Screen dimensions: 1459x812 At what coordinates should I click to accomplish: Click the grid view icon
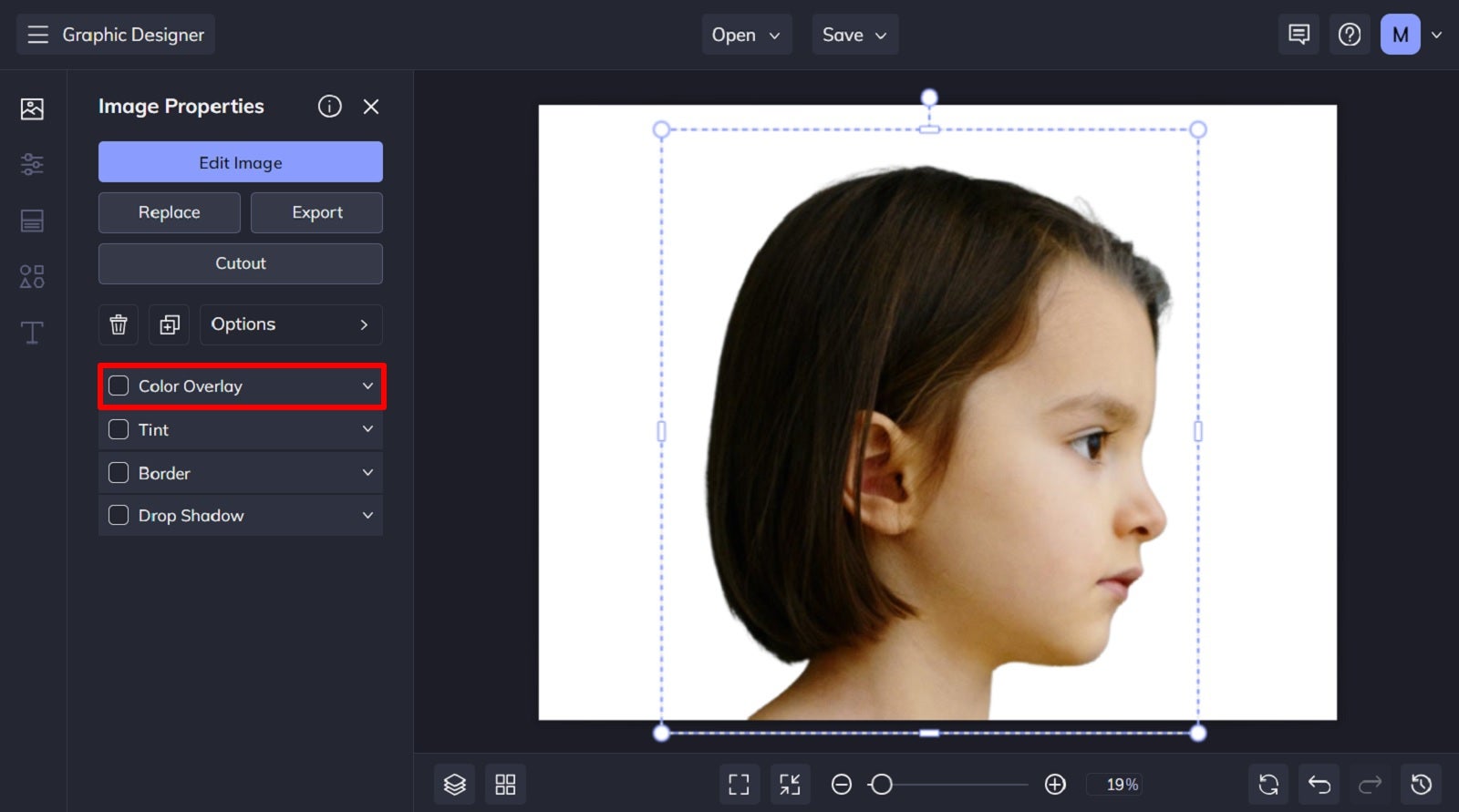point(505,784)
